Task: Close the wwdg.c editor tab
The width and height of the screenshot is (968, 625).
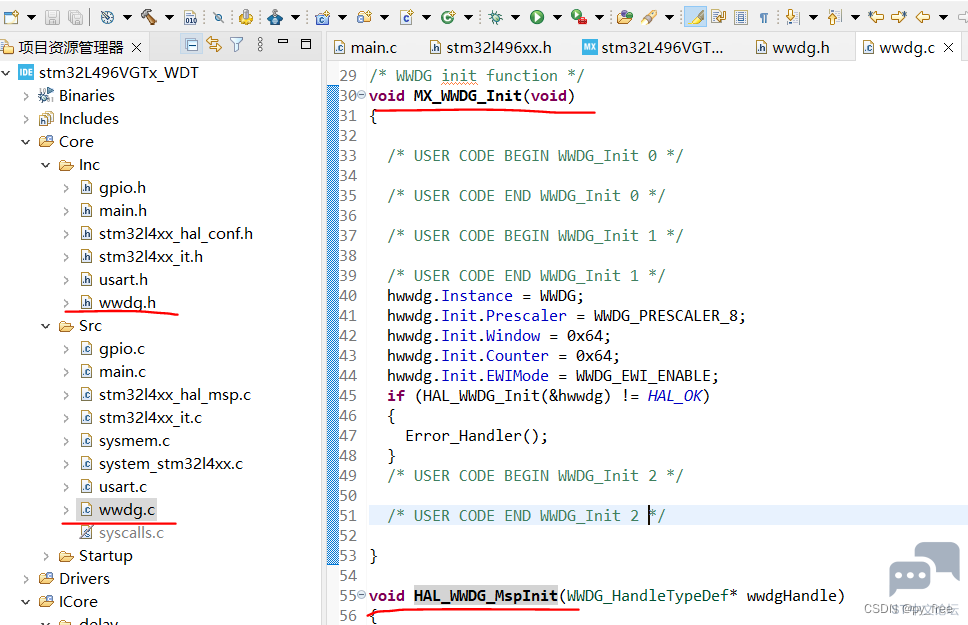Action: pos(949,48)
